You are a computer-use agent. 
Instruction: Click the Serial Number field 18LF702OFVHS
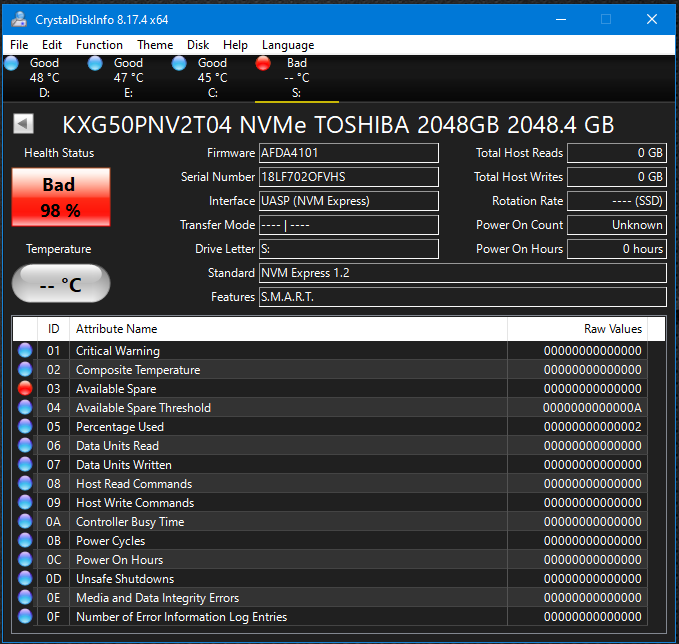point(349,177)
